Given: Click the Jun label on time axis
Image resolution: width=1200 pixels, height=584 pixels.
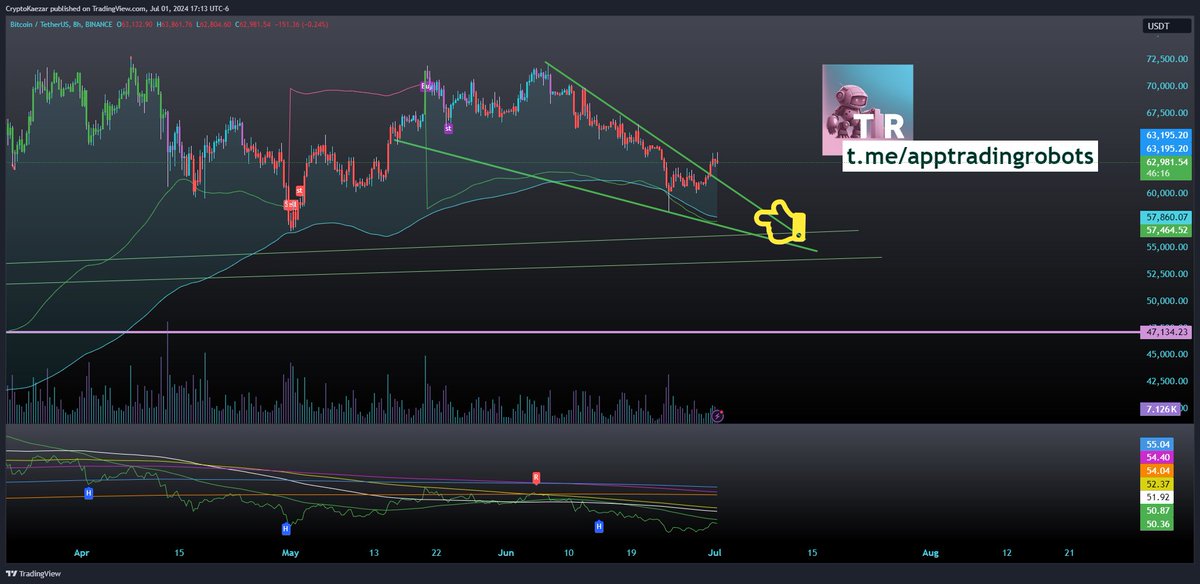Looking at the screenshot, I should click(507, 552).
